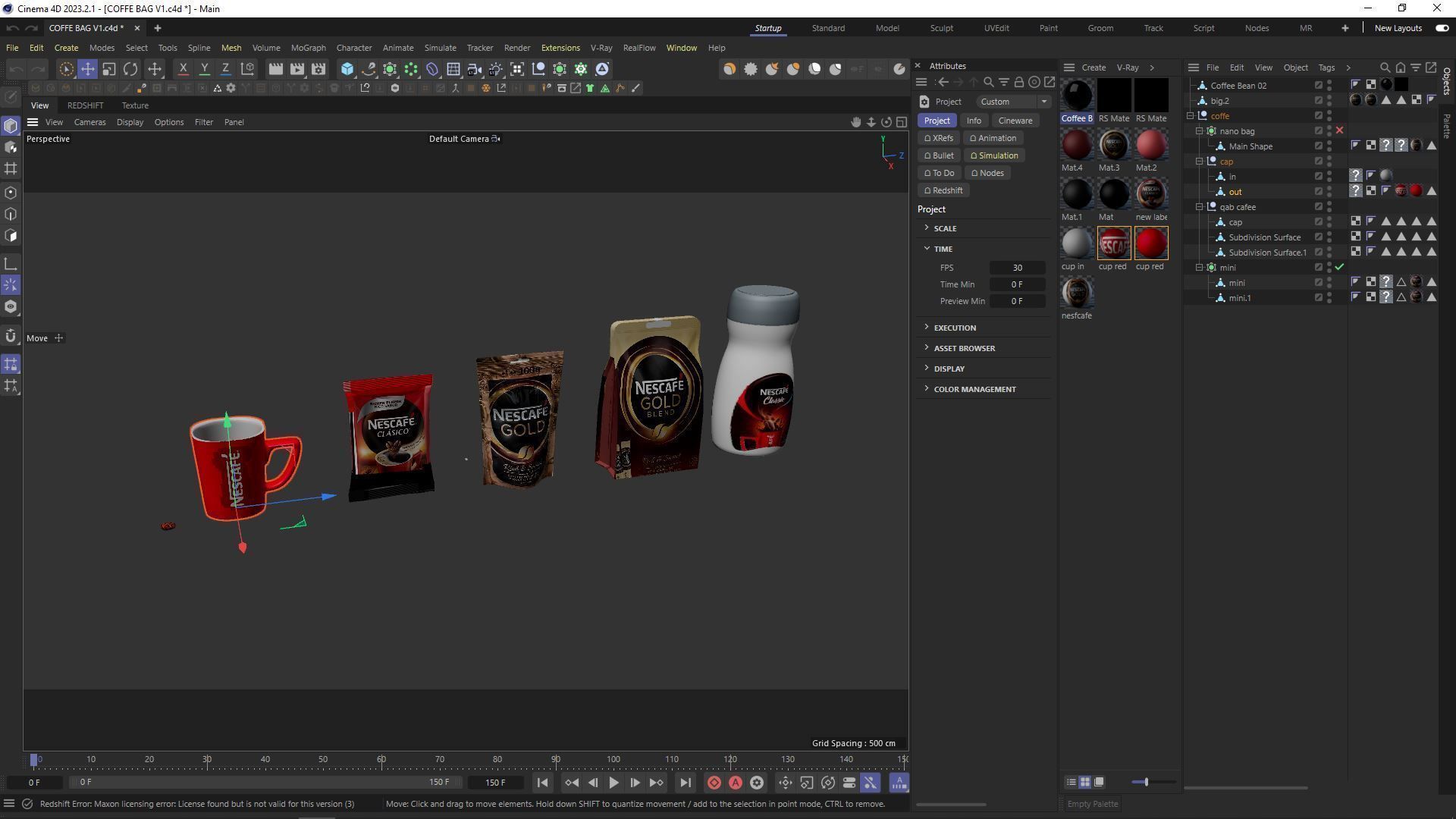Render view with clapperboard icon
Viewport: 1456px width, 819px height.
coord(276,69)
